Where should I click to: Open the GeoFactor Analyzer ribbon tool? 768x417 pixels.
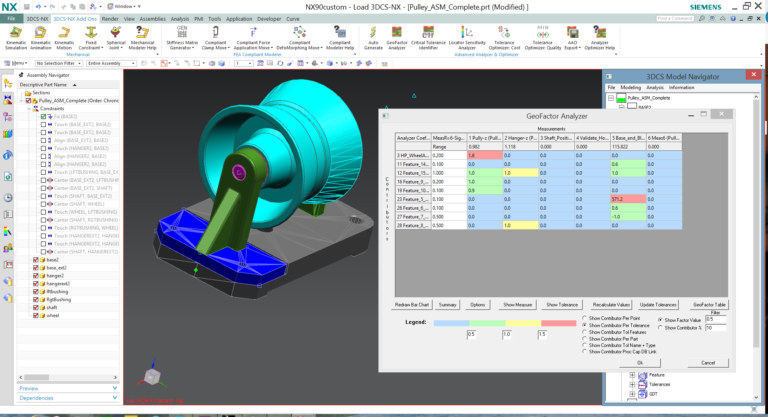(x=397, y=38)
